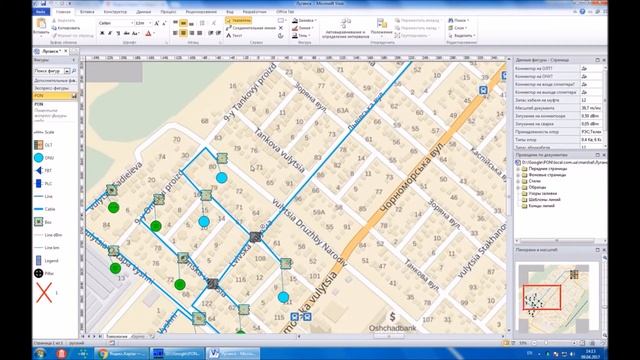Select the FBT splitter stencil shape
The height and width of the screenshot is (360, 640).
39,170
